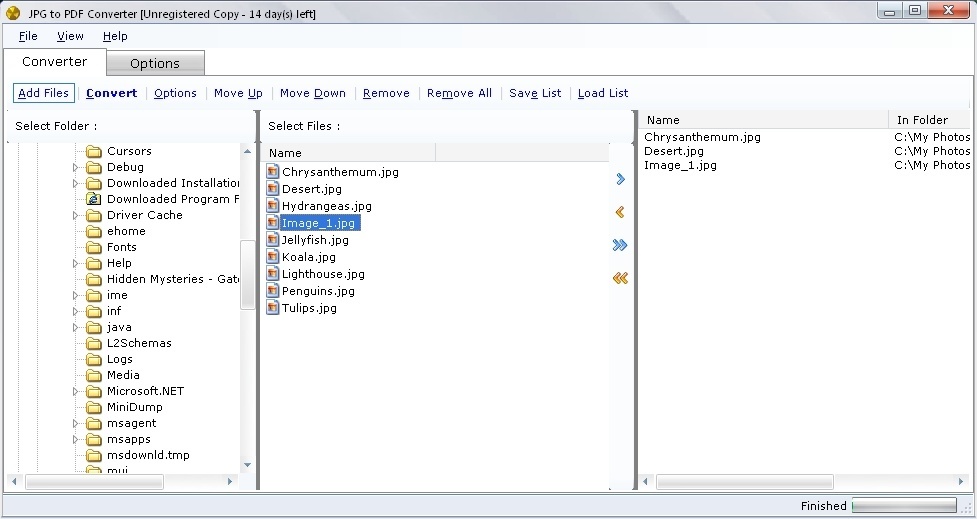Click the Remove All button
This screenshot has height=519, width=977.
459,93
